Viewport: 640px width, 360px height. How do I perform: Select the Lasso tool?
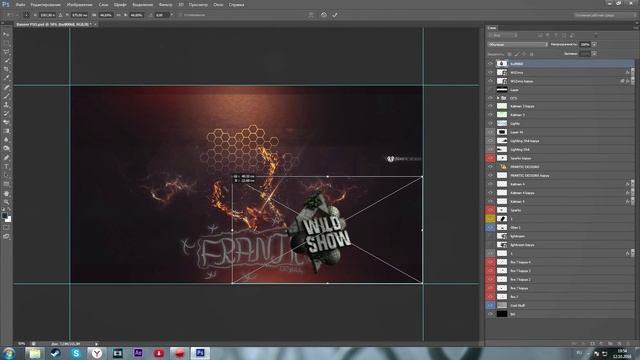pos(6,52)
